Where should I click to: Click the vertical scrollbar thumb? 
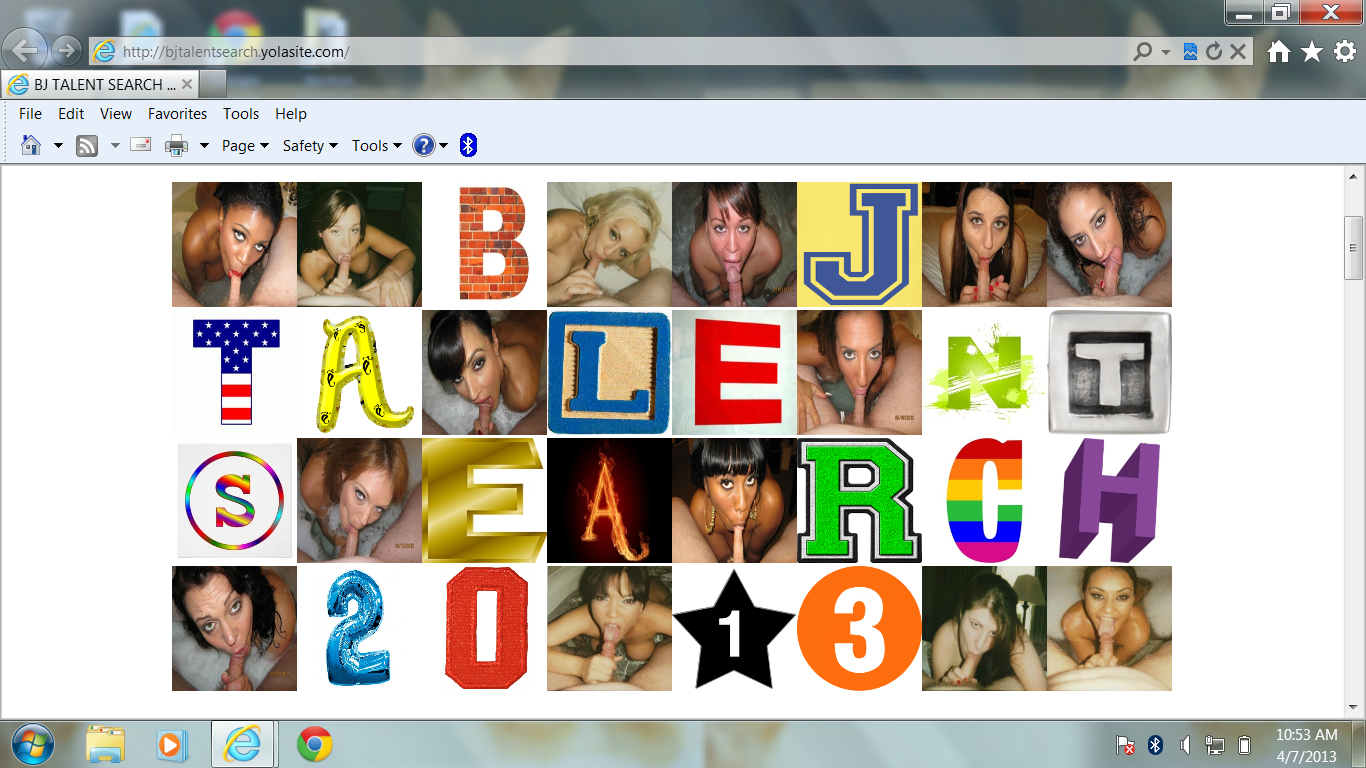(1354, 247)
